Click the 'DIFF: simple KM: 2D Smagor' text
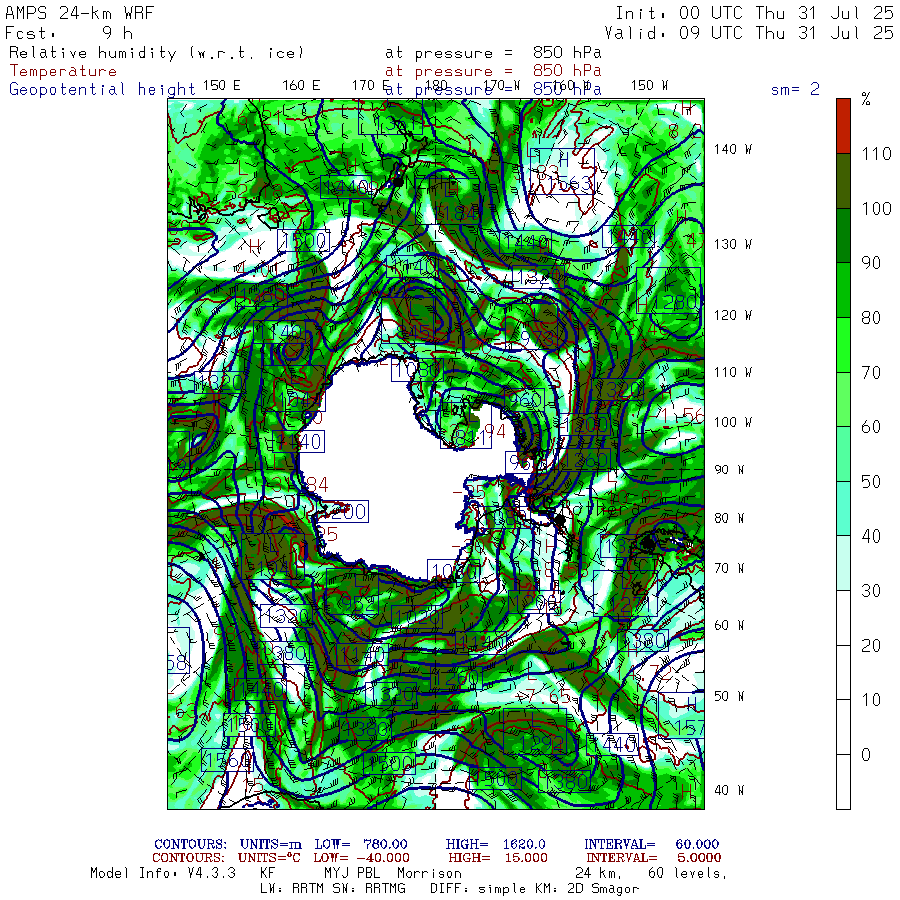The image size is (900, 900). point(535,889)
